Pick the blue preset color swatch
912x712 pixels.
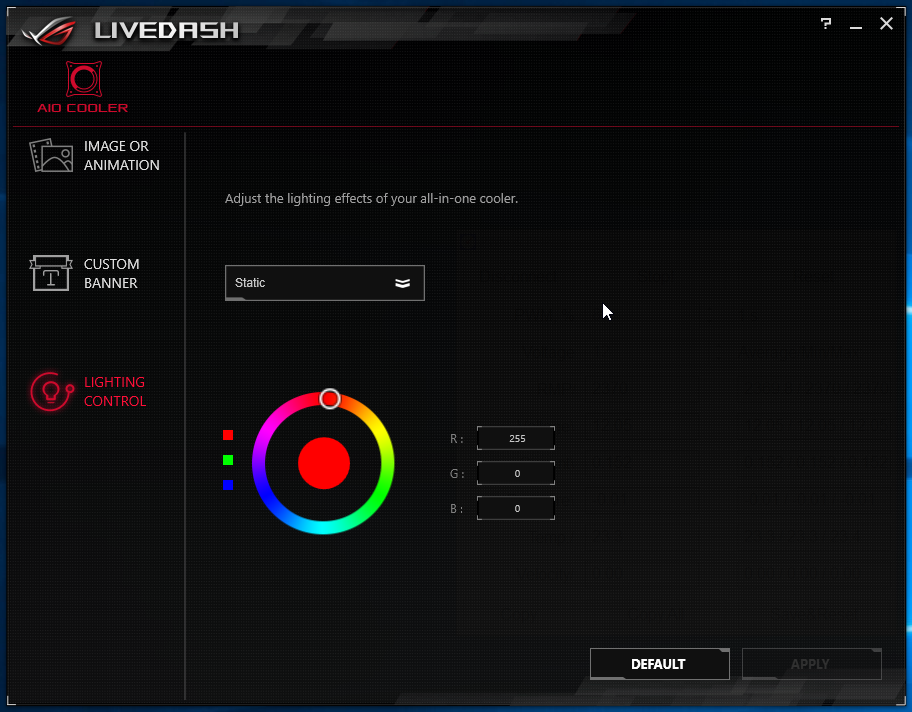[x=228, y=485]
